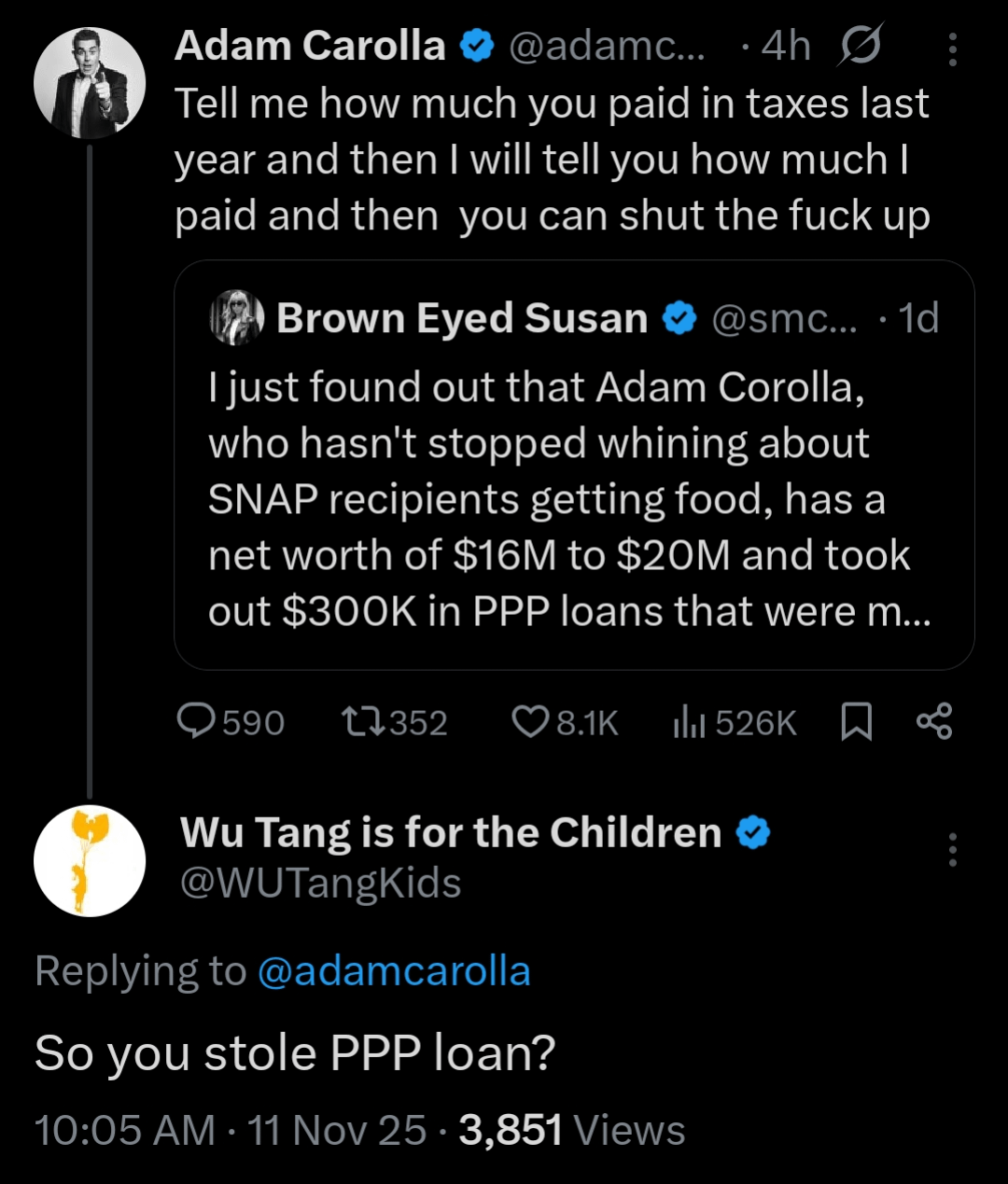
Task: Open Adam Carolla's profile picture
Action: click(90, 83)
